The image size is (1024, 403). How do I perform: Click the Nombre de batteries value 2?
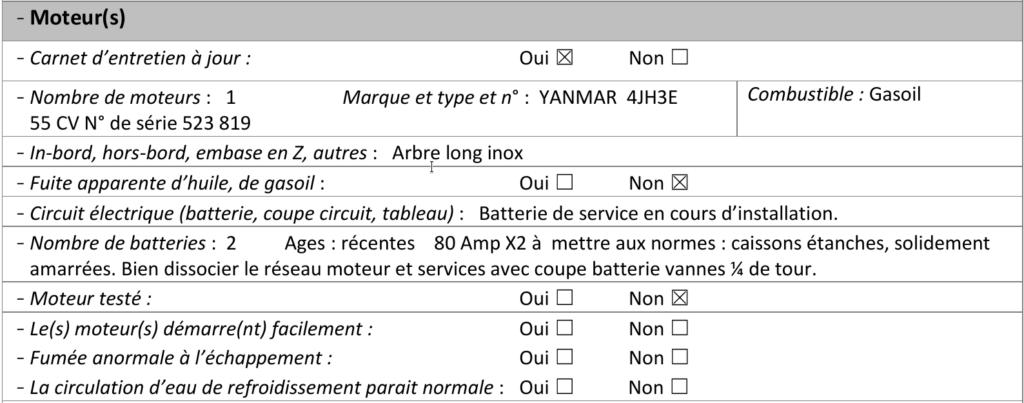[231, 243]
